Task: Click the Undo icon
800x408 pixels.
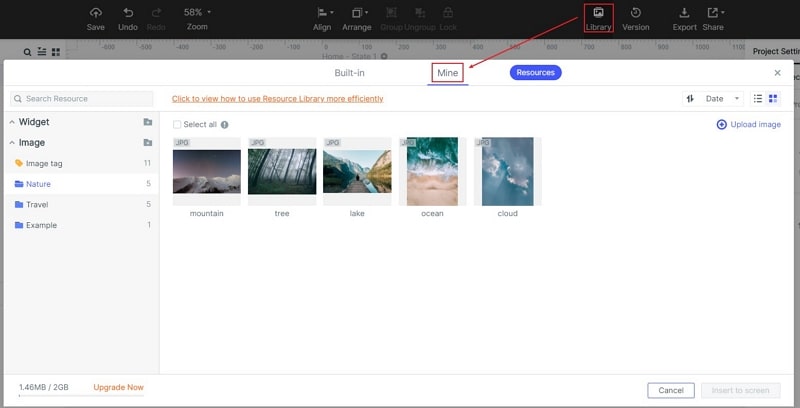Action: (128, 13)
